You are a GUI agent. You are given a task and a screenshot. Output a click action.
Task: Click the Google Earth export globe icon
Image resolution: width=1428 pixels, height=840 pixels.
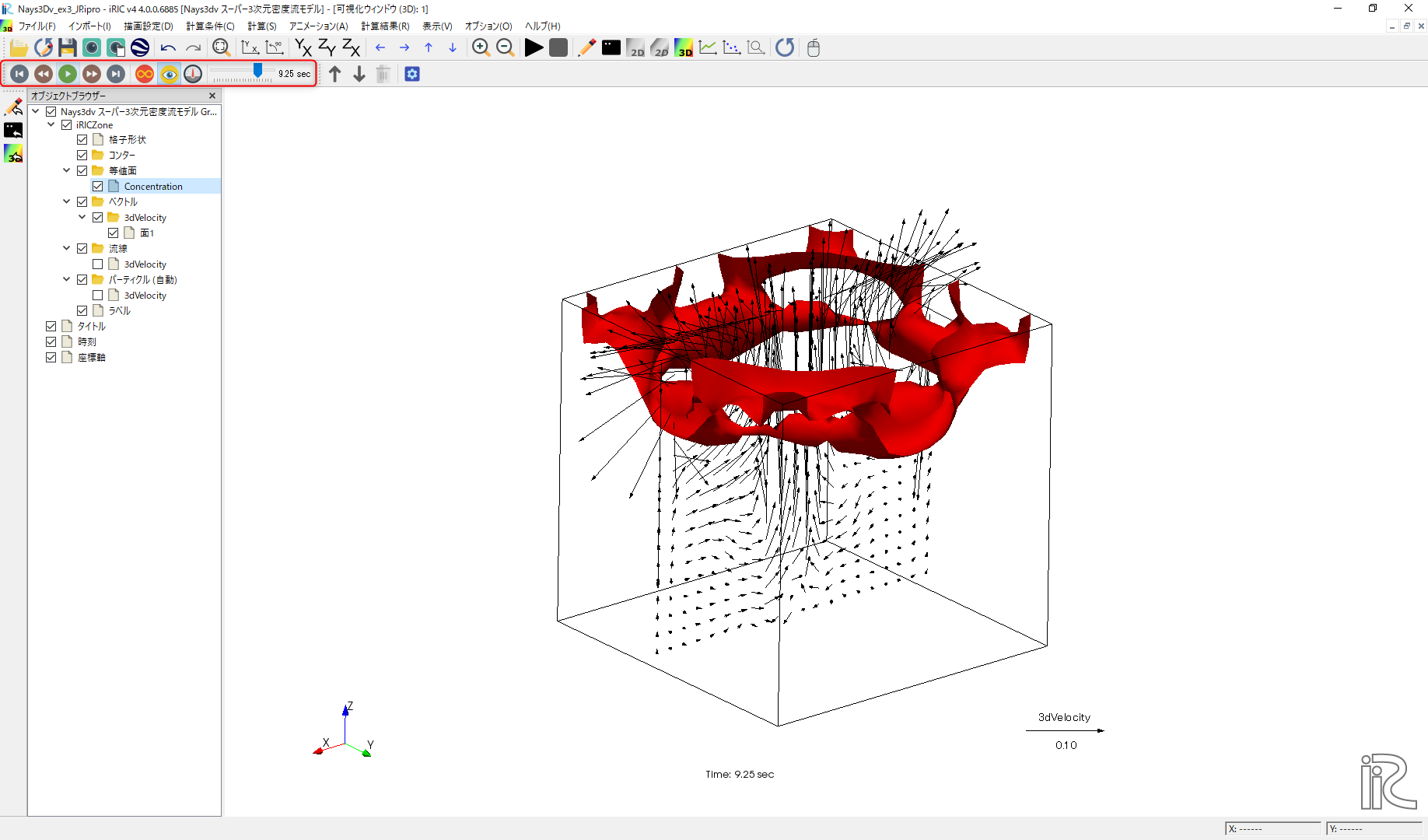pyautogui.click(x=140, y=47)
